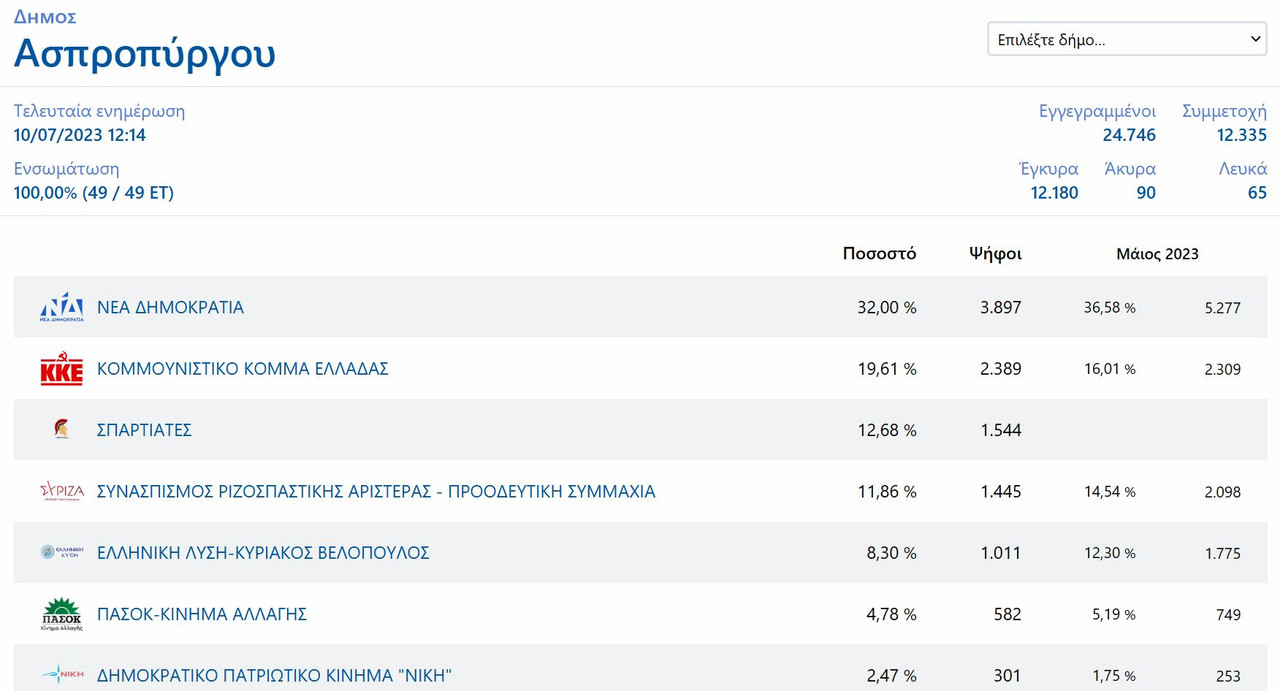
Task: Click the ΝΕΑ ΔΗΜΟΚΡΑΤΙΑ party logo
Action: (x=61, y=307)
